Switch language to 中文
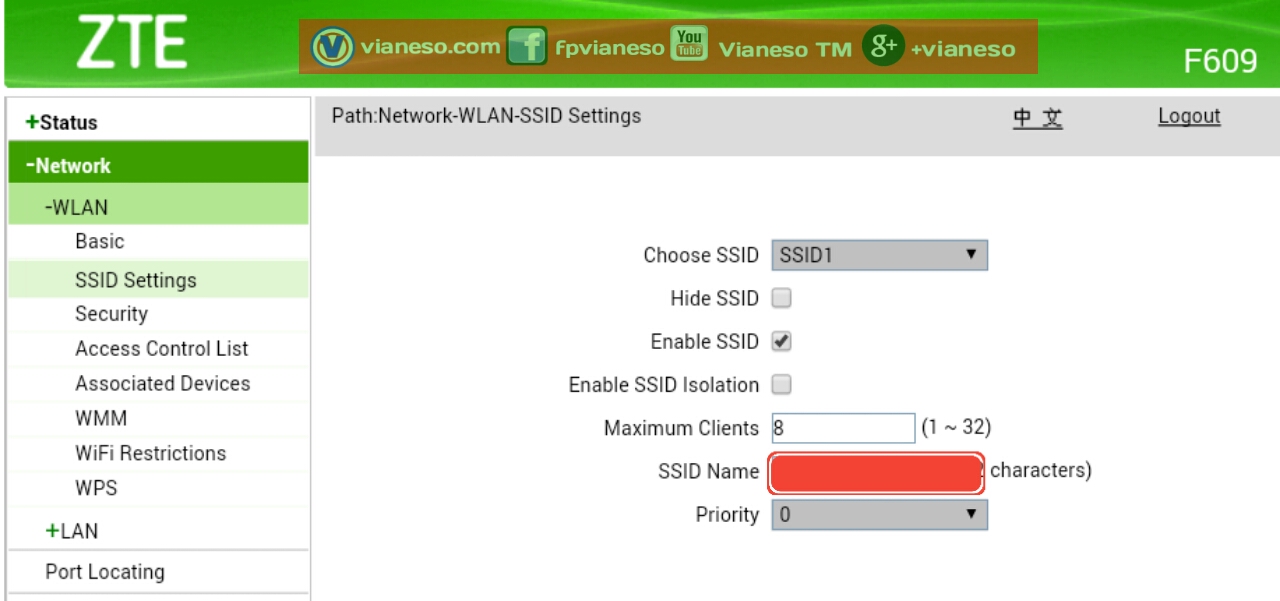This screenshot has width=1280, height=601. [x=1038, y=115]
